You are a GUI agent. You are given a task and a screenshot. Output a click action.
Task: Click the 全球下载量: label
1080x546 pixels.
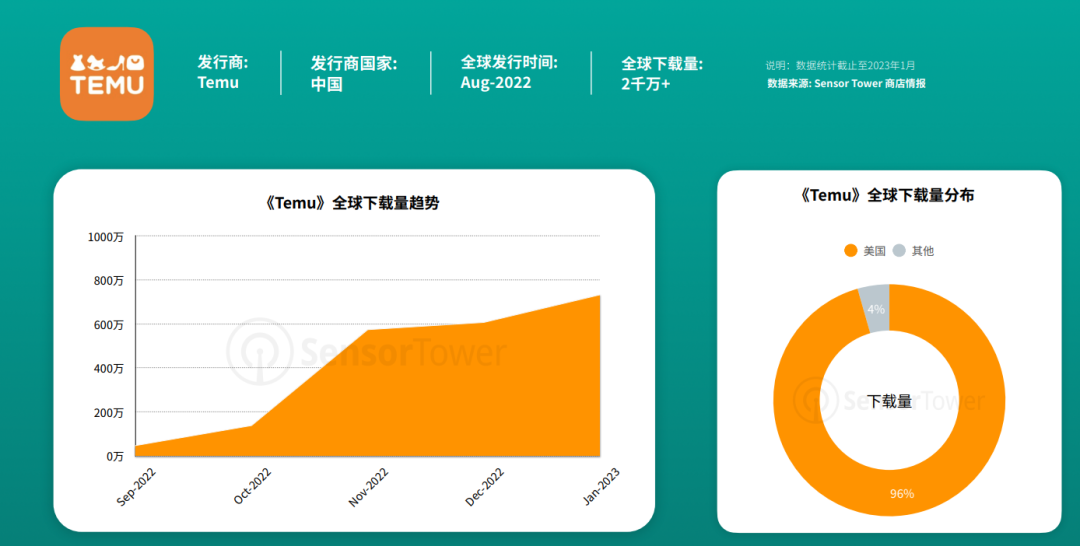point(662,64)
